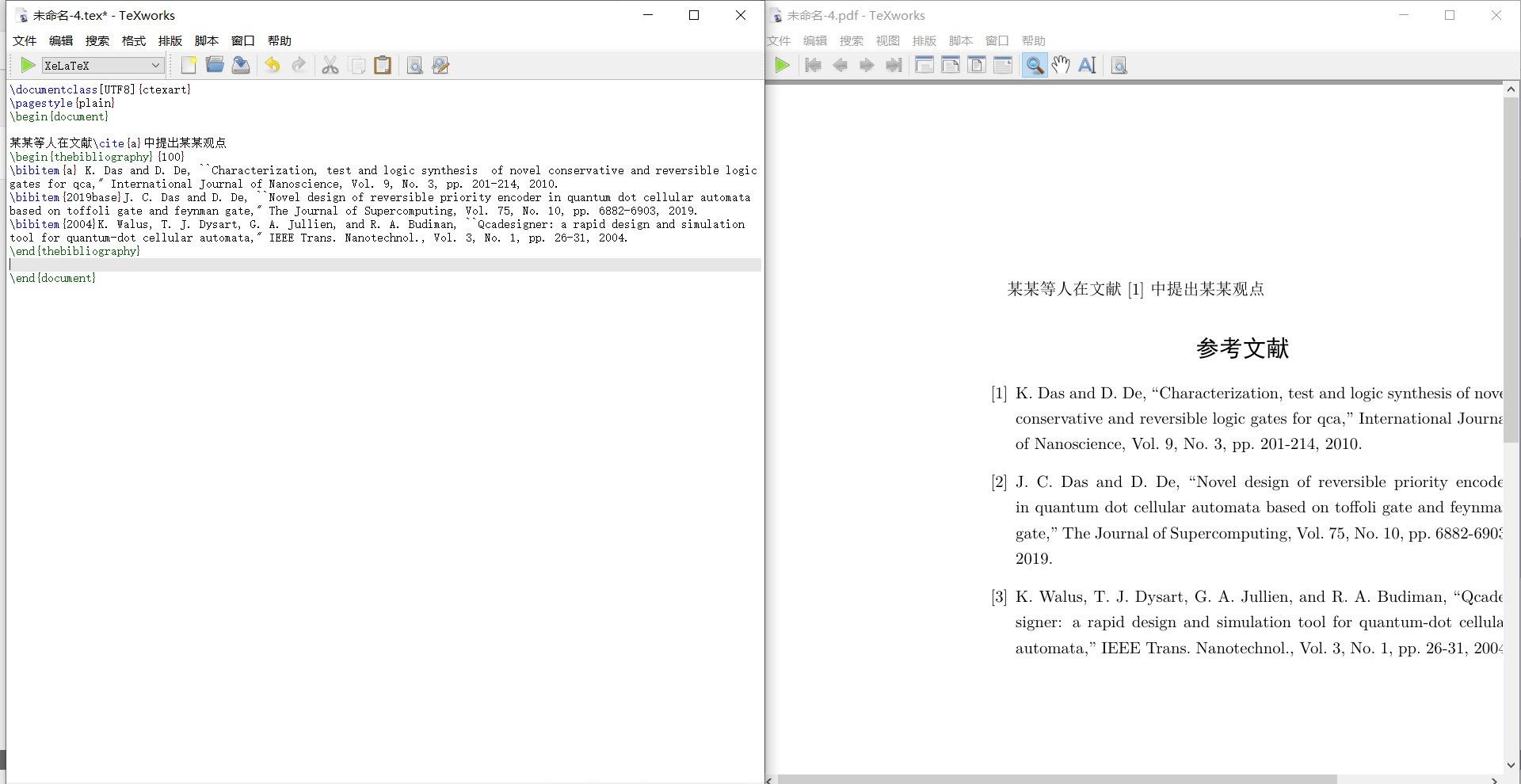Click the Cut scissors icon
The image size is (1521, 784).
click(x=330, y=66)
